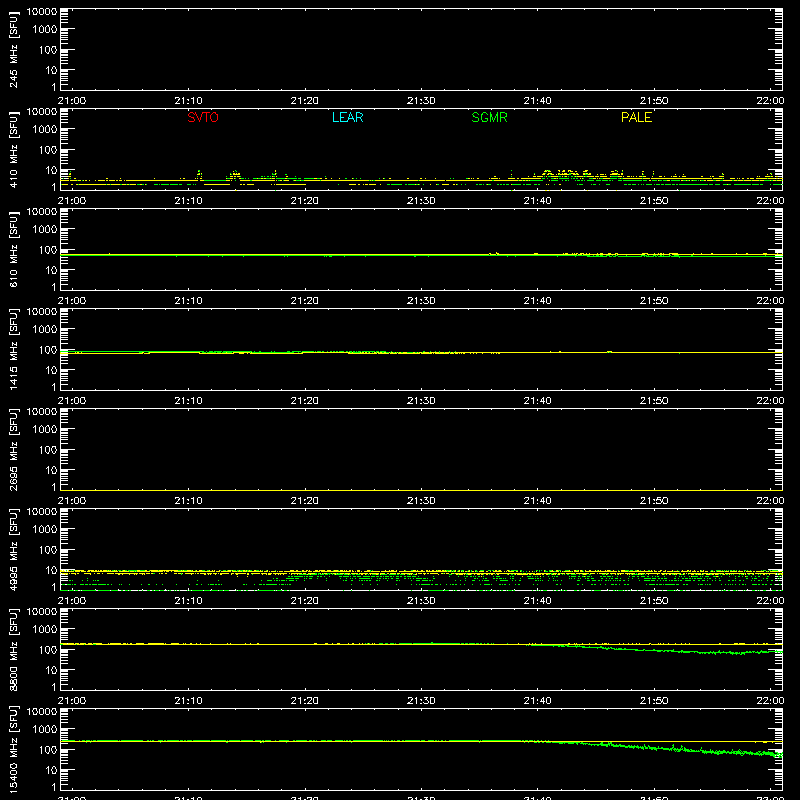Select the 245 MHz [SFU] axis title

[x=14, y=50]
